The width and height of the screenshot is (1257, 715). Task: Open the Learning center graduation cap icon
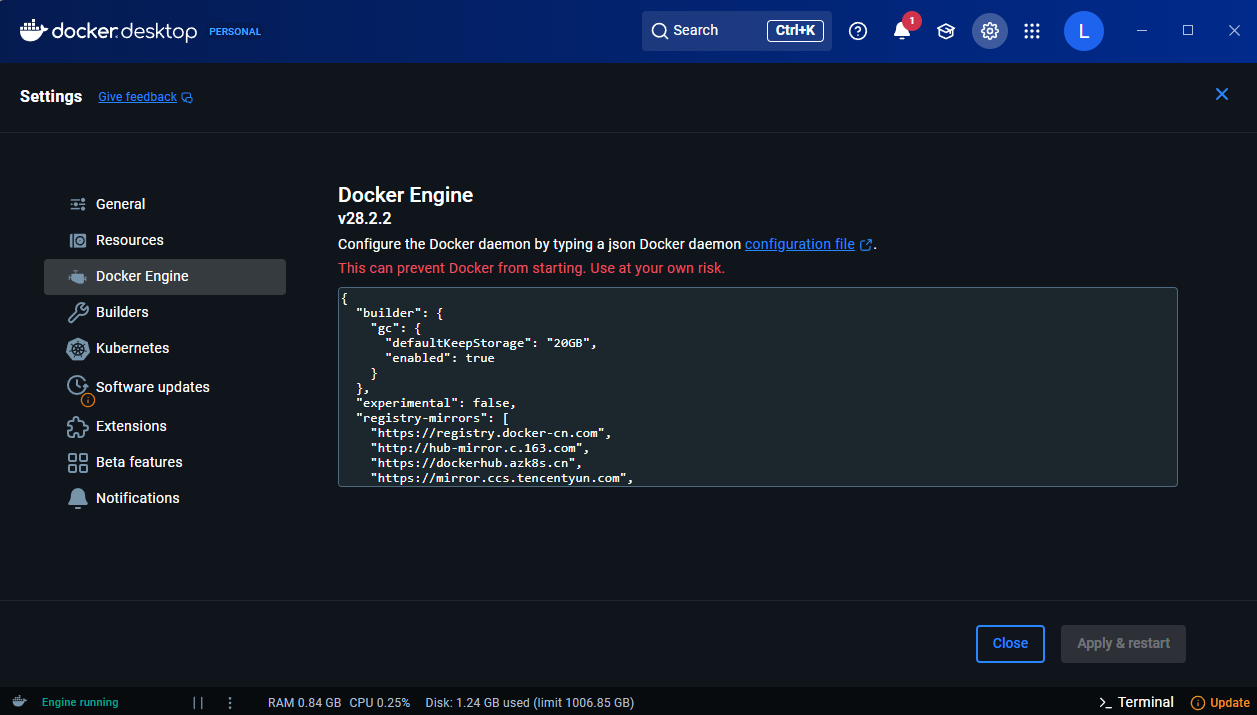pos(946,31)
